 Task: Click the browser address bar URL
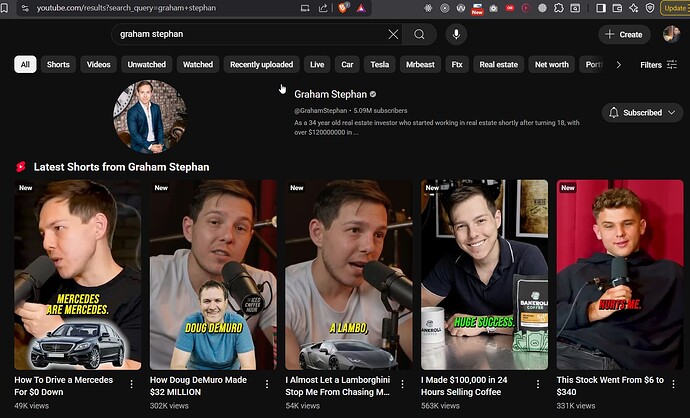pos(126,8)
